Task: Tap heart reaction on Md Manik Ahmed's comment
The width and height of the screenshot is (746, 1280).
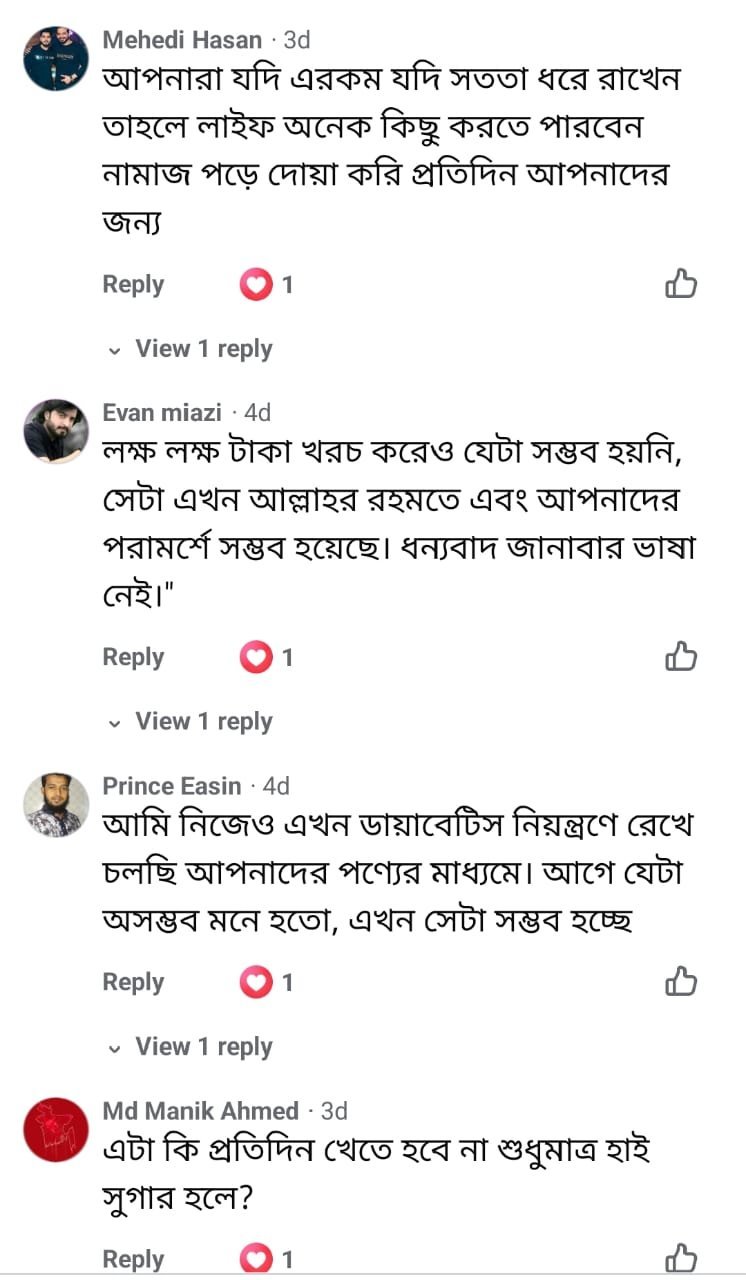Action: pos(256,1258)
